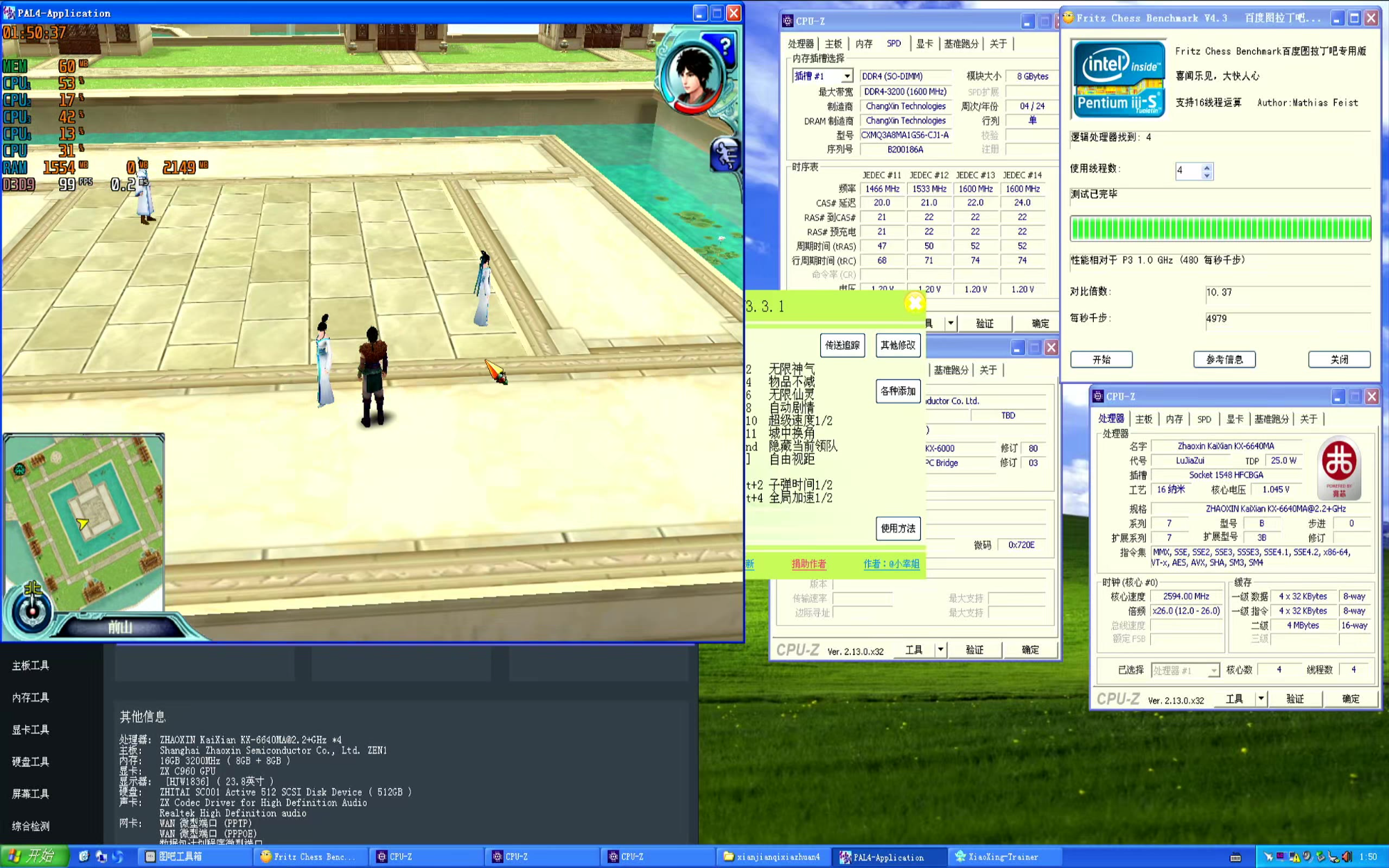Click 确定 in Zhaoxin processor CPU-Z window
The height and width of the screenshot is (868, 1389).
click(1351, 699)
